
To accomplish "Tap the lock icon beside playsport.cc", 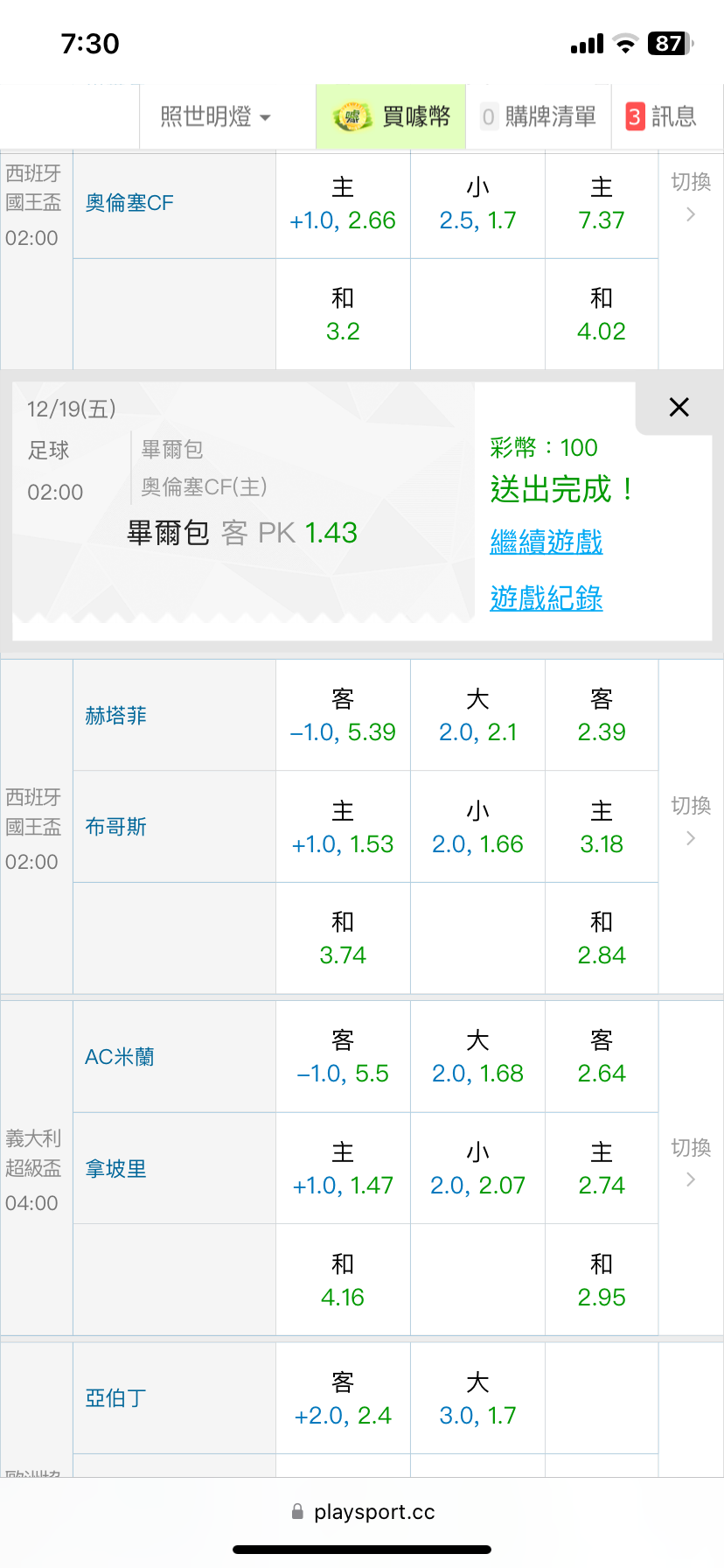I will pos(297,1511).
